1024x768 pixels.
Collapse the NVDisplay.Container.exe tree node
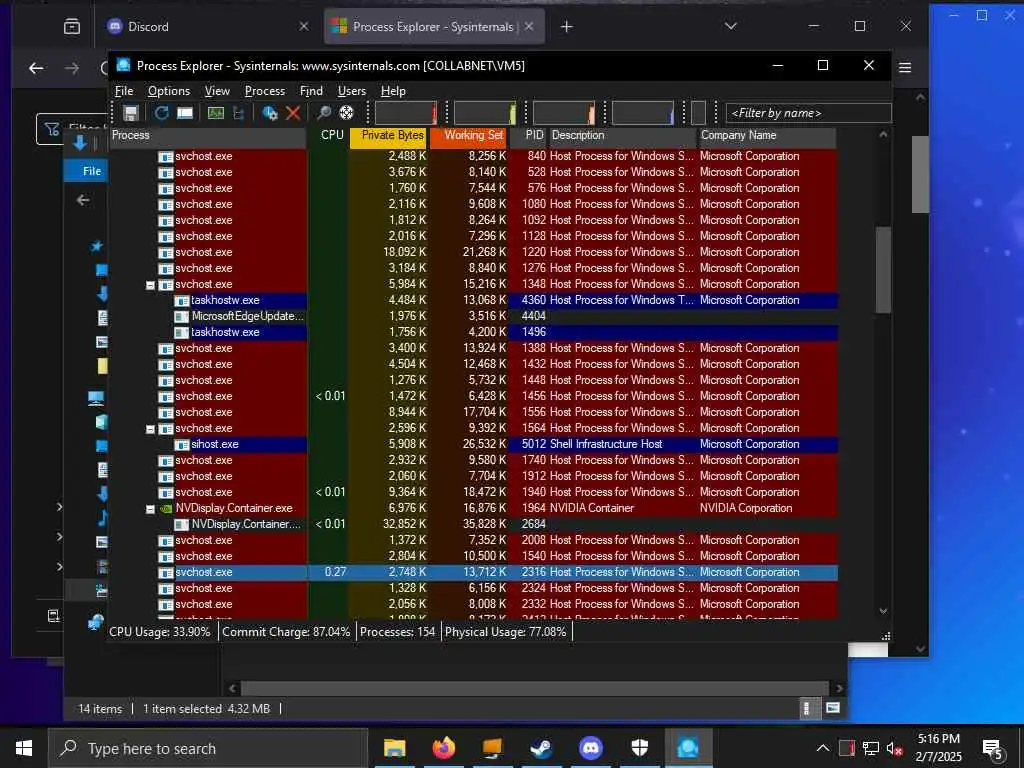click(150, 509)
